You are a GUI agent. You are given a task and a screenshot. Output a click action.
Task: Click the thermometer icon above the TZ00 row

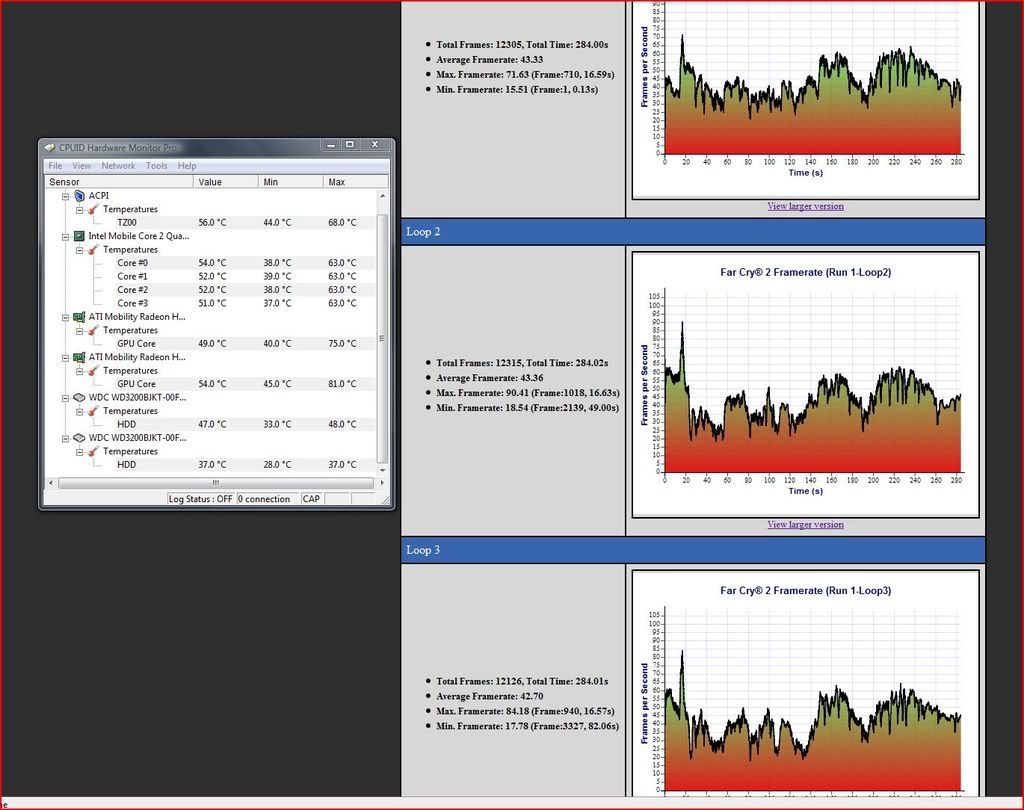coord(93,210)
